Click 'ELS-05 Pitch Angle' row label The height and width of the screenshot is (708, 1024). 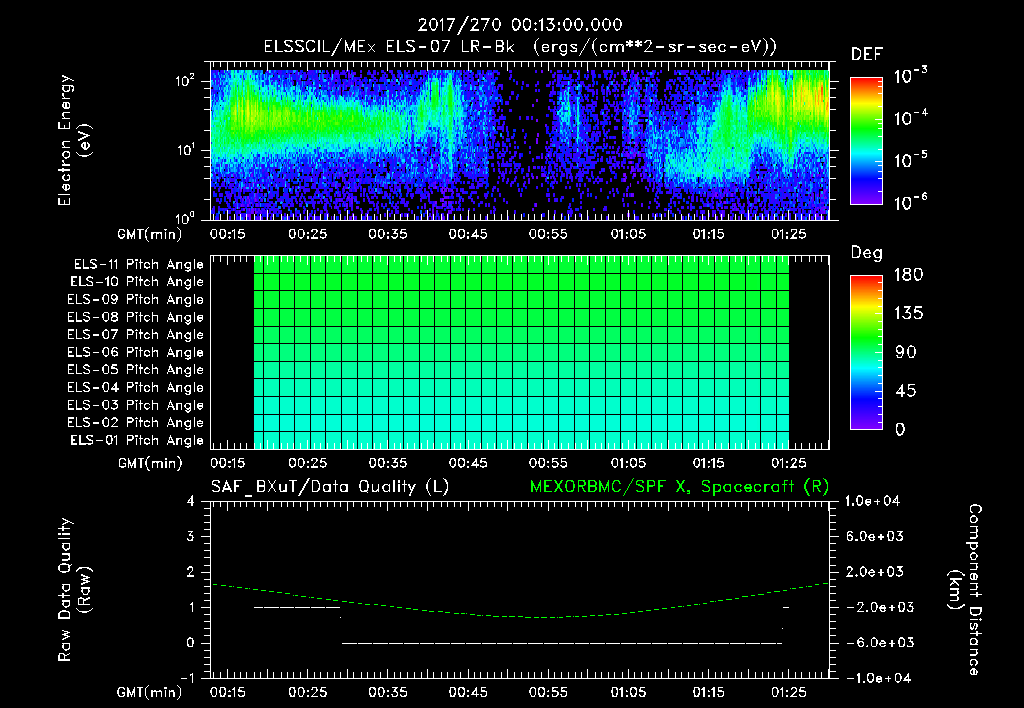pyautogui.click(x=136, y=370)
